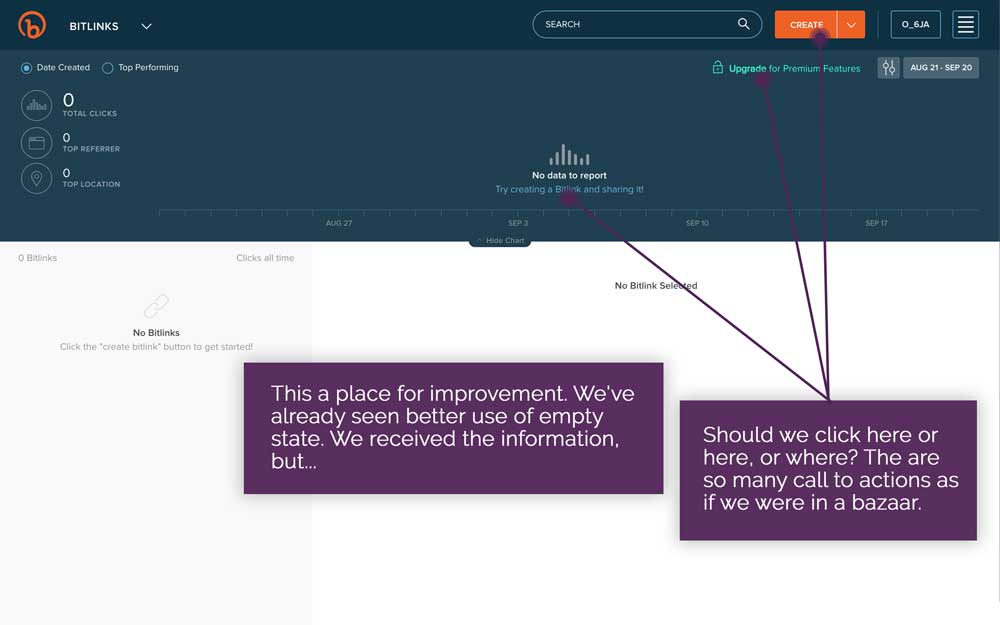The height and width of the screenshot is (625, 1000).
Task: Open the O_6JA account button
Action: click(915, 24)
